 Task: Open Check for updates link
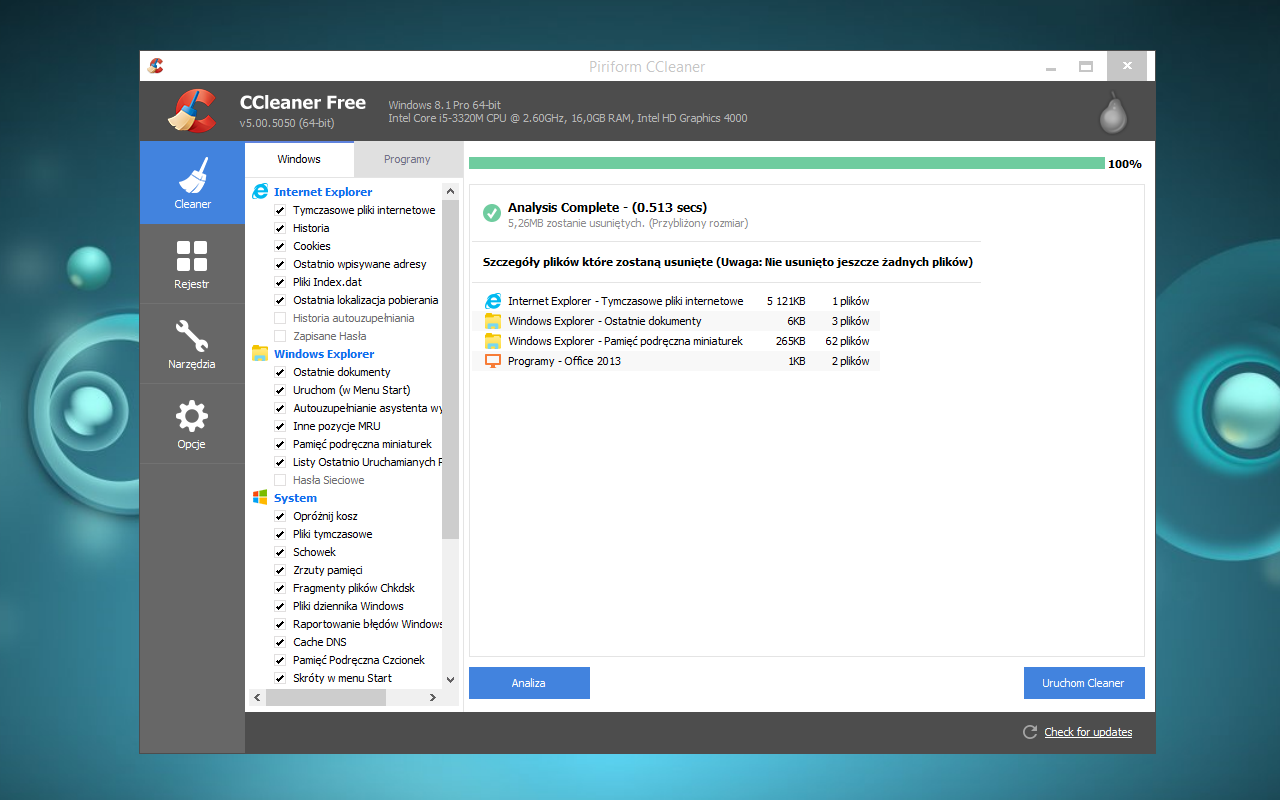[x=1087, y=731]
